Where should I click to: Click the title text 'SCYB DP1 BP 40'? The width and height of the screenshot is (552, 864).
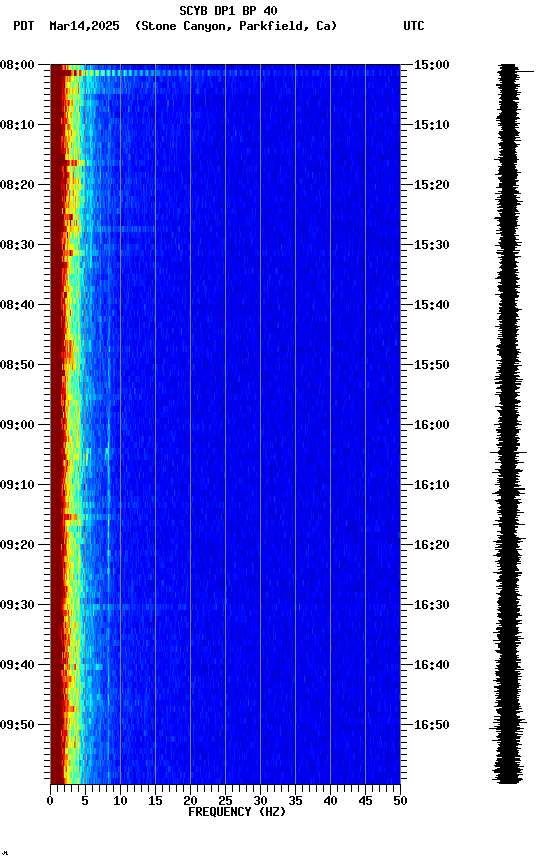coord(228,11)
